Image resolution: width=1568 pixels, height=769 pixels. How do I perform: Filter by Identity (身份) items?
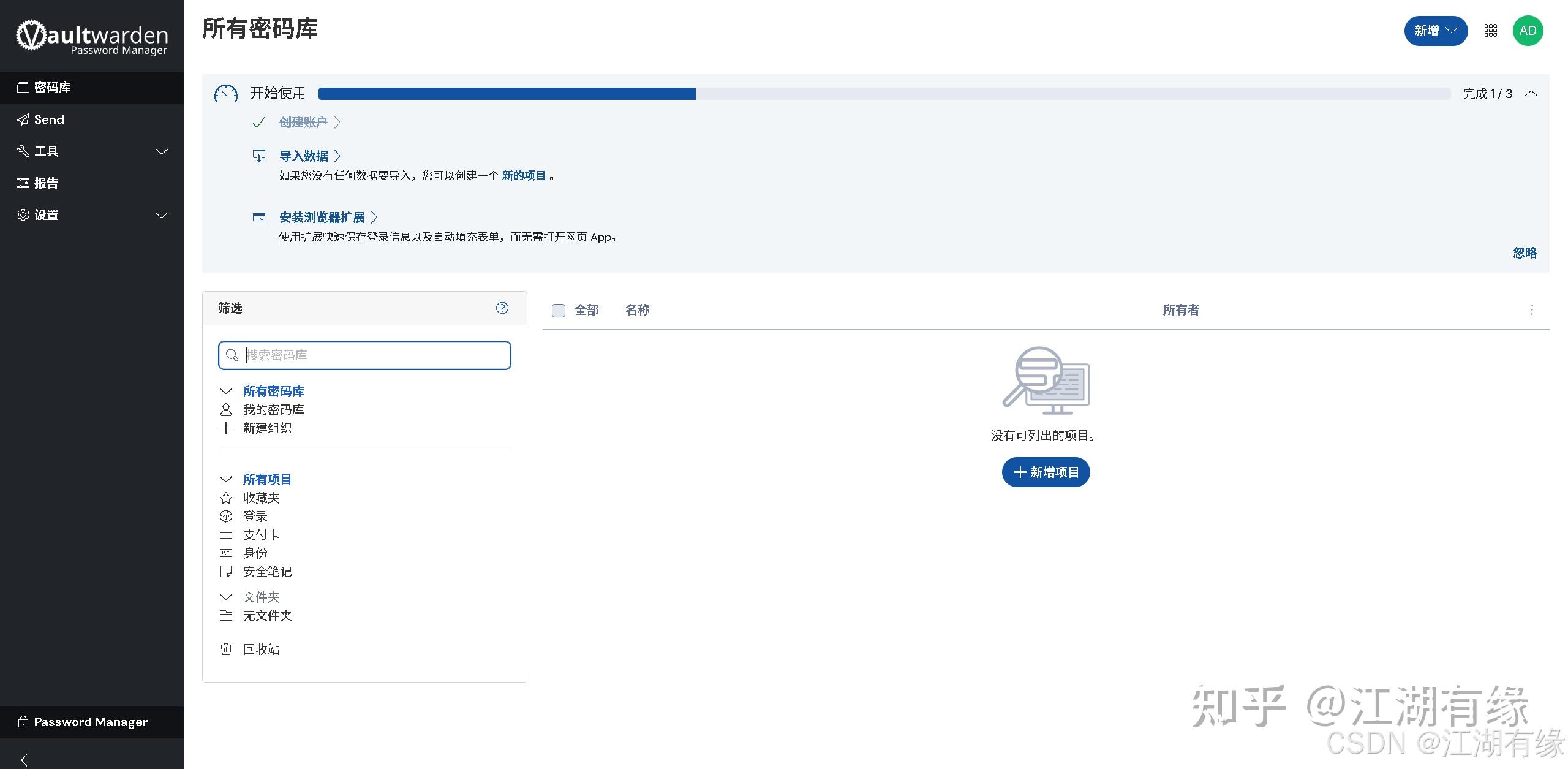point(255,553)
